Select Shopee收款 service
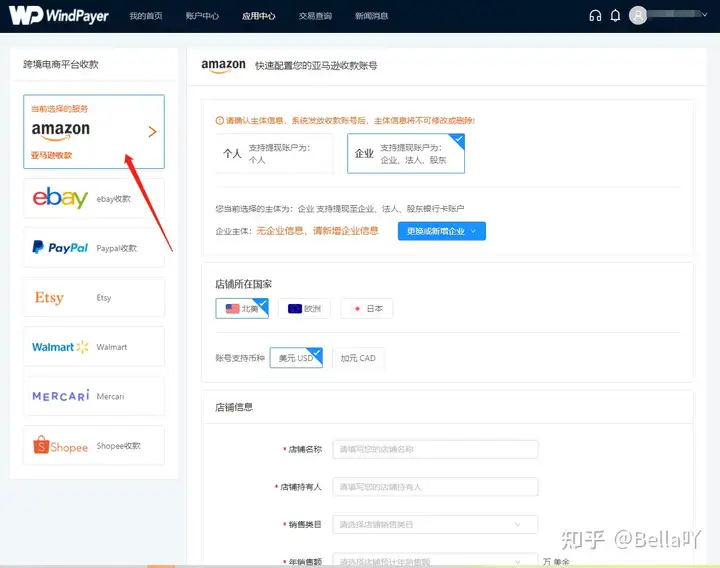Screen dimensions: 720x568 coord(94,445)
